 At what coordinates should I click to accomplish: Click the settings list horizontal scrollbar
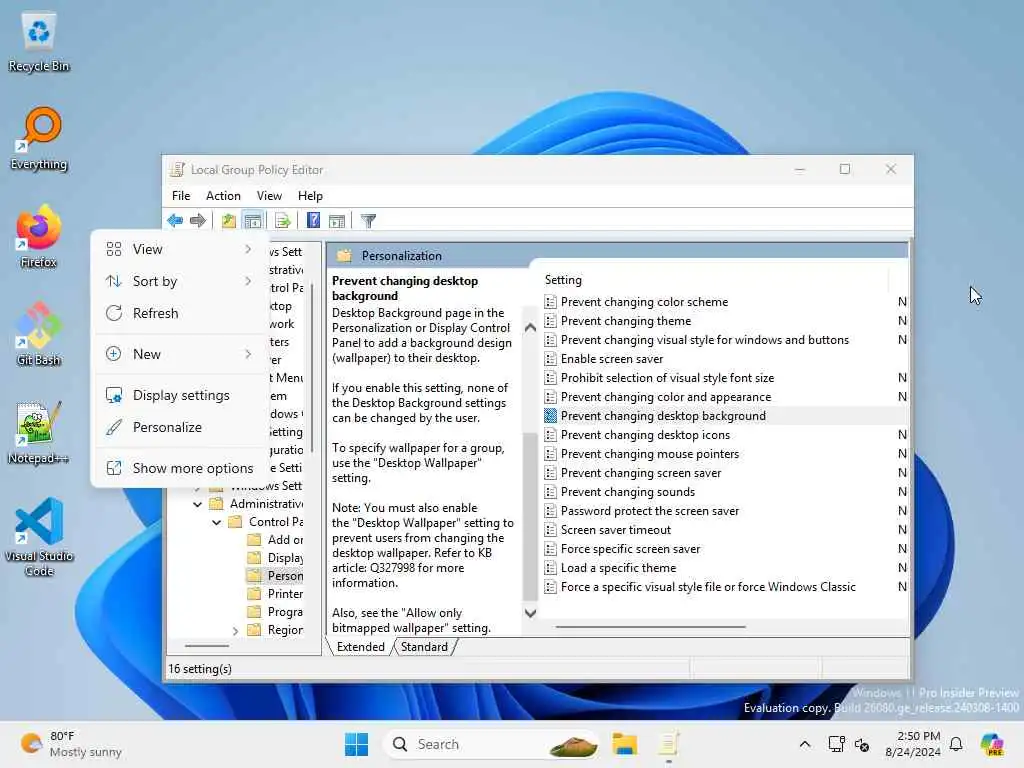click(x=650, y=627)
